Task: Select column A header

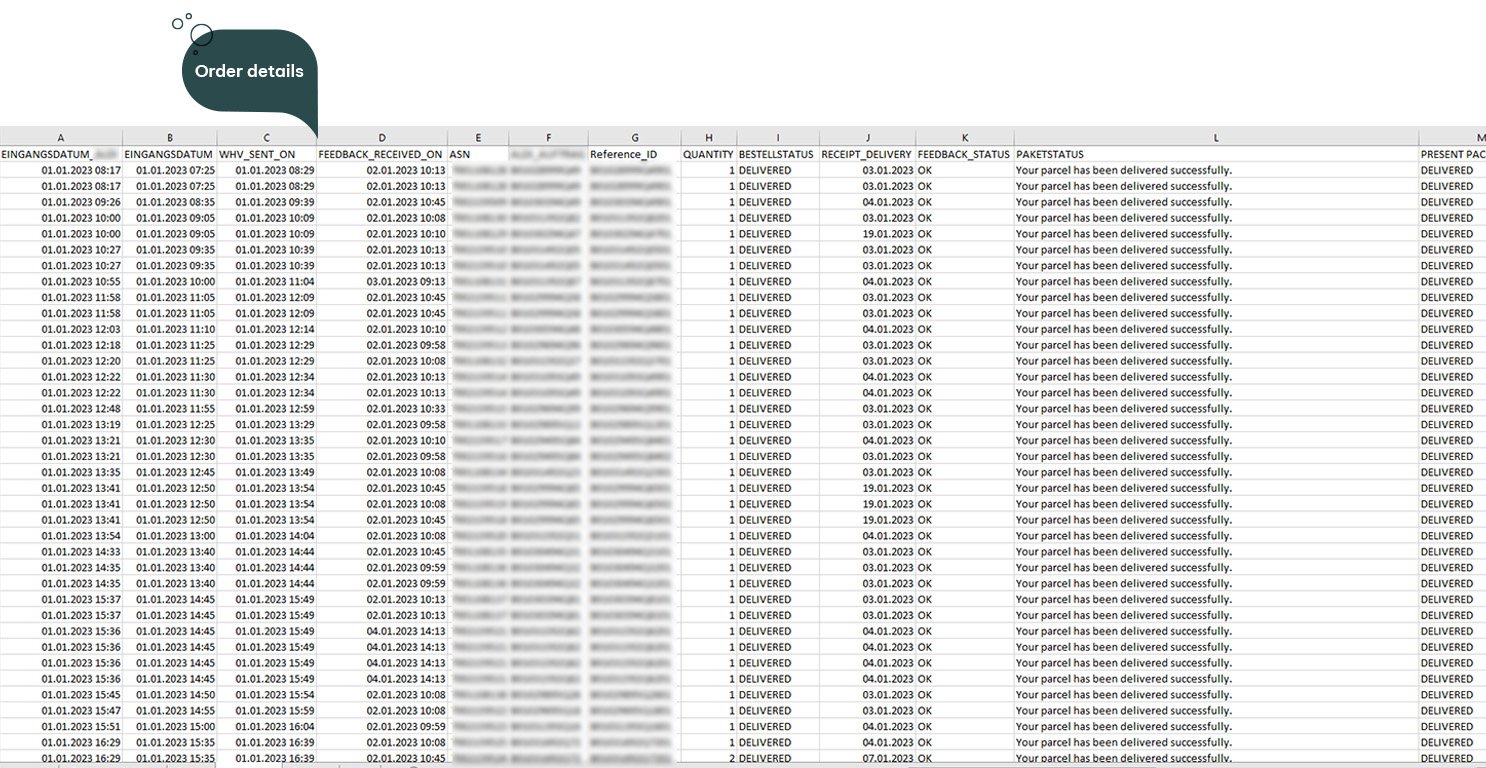Action: pos(61,138)
